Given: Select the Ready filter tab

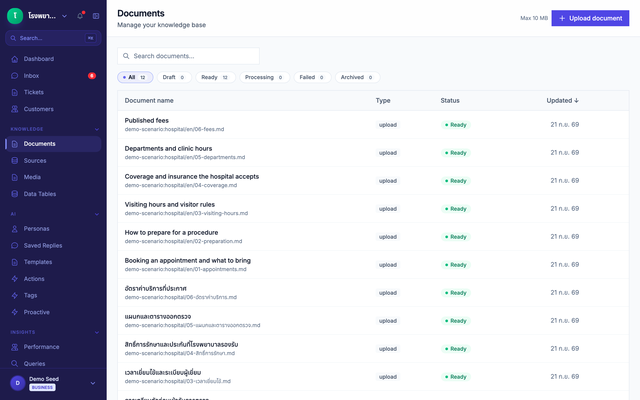Looking at the screenshot, I should (215, 77).
